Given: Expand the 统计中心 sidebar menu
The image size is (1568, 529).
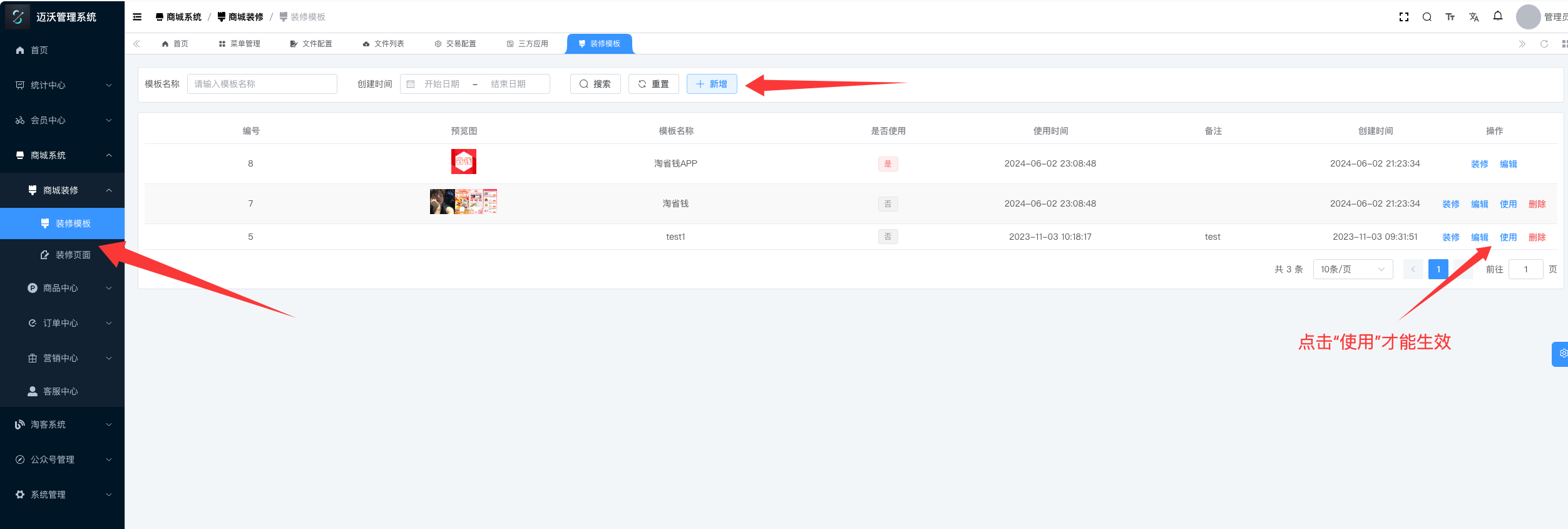Looking at the screenshot, I should coord(62,85).
